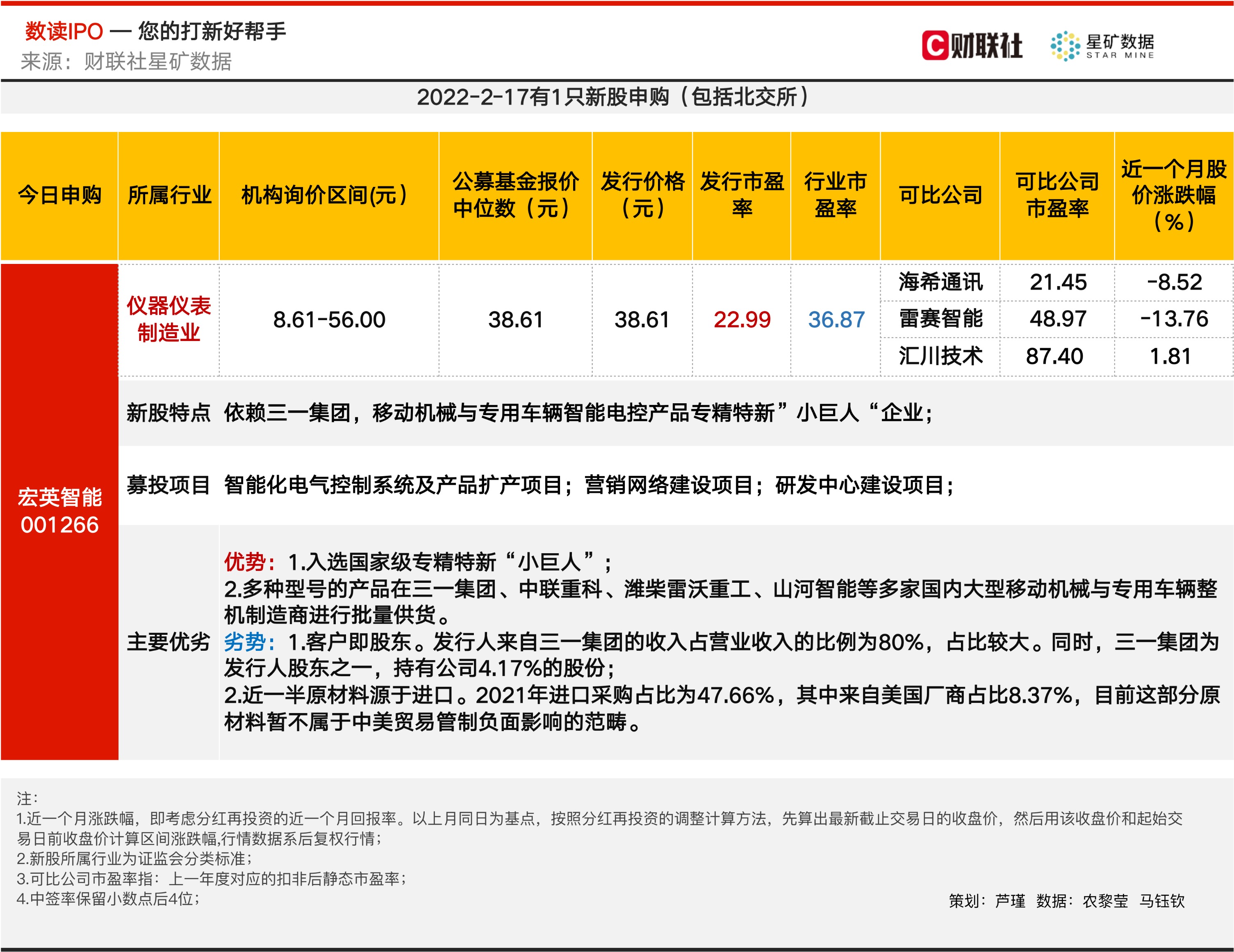Click the 机构询价区间 column header
This screenshot has width=1234, height=952.
(x=324, y=195)
